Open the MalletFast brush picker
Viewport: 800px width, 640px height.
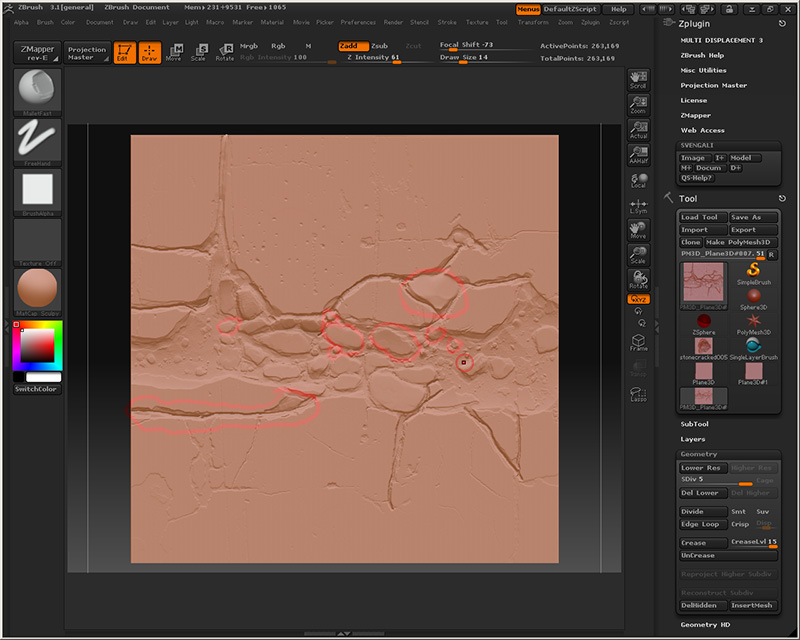37,92
